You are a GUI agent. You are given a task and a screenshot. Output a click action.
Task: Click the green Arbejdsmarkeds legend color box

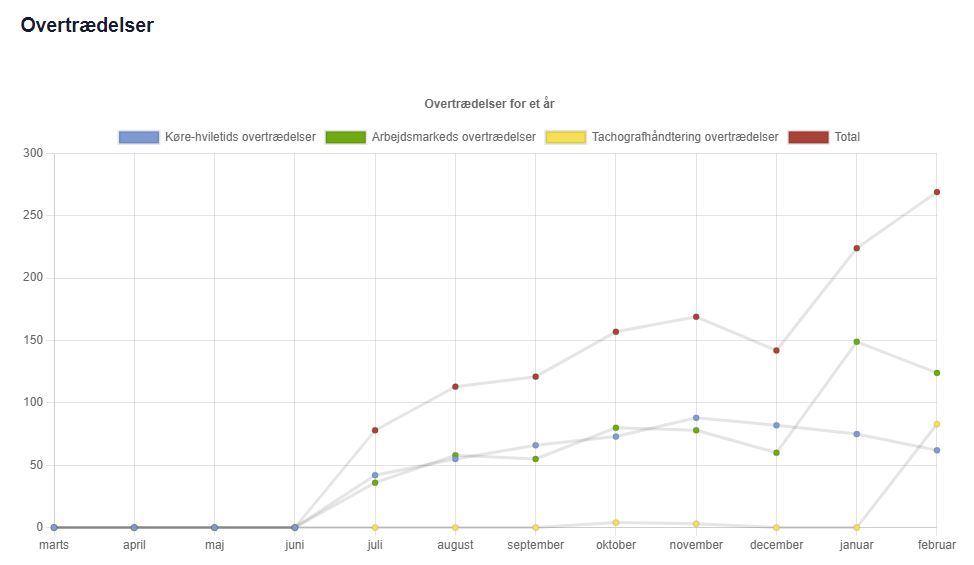pyautogui.click(x=345, y=137)
